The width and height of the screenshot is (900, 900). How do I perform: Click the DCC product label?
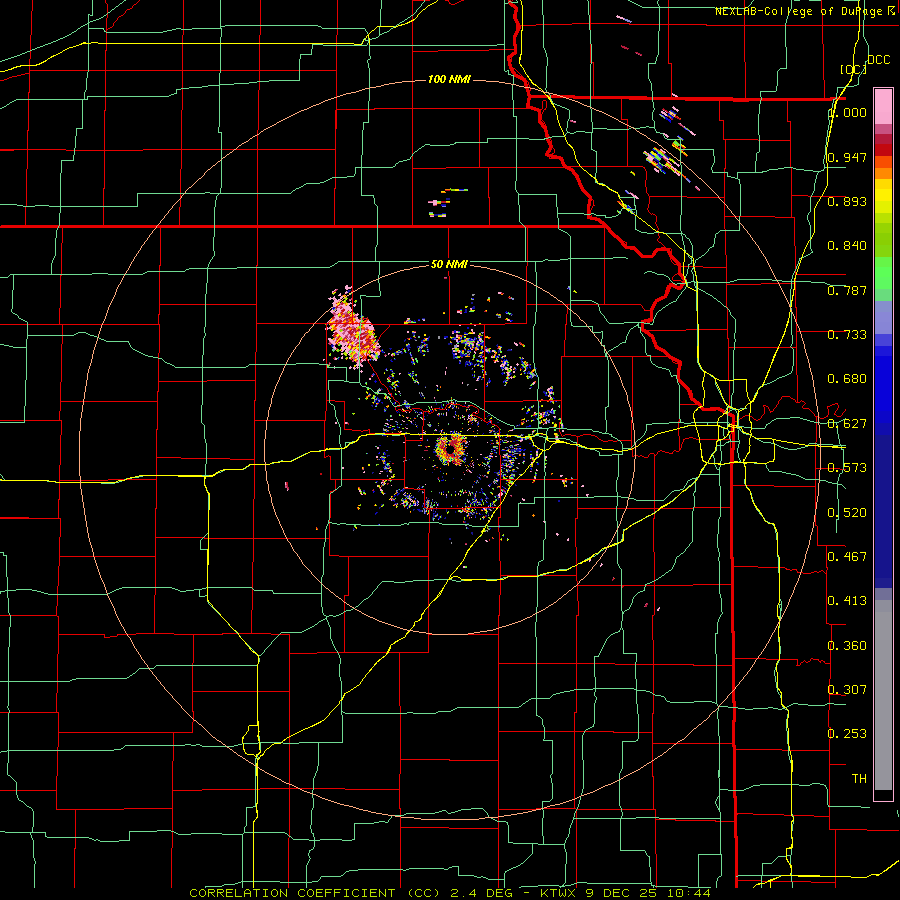878,60
